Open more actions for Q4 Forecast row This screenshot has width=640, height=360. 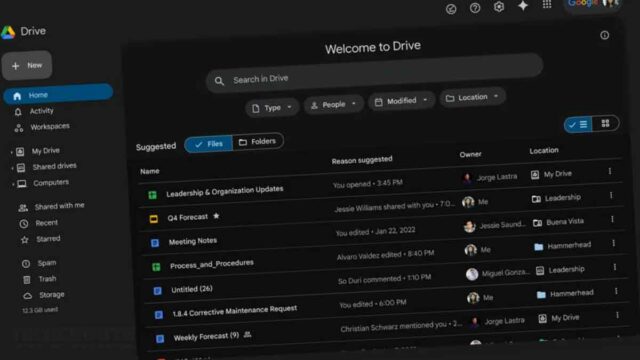coord(611,196)
